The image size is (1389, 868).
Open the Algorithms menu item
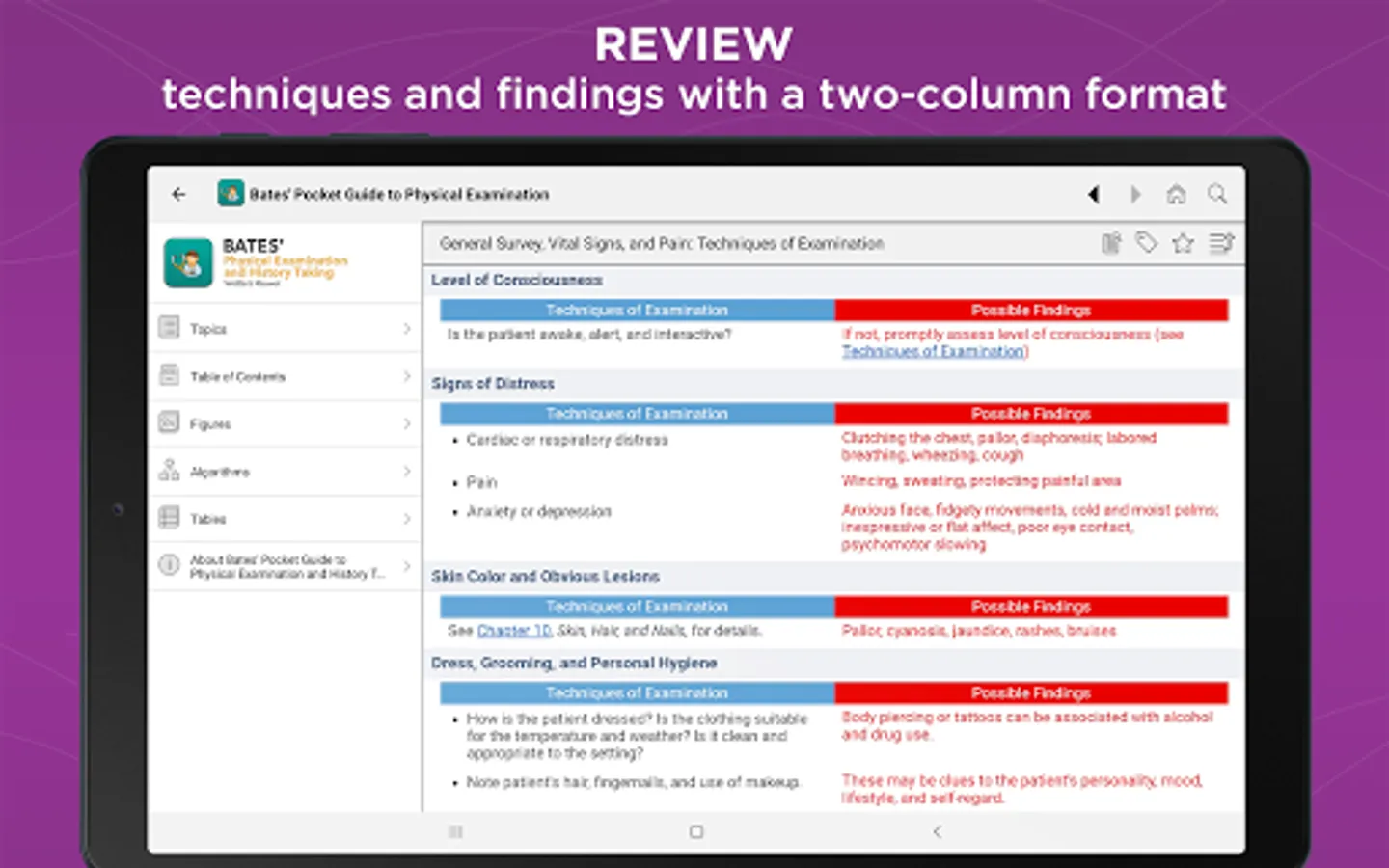click(286, 471)
